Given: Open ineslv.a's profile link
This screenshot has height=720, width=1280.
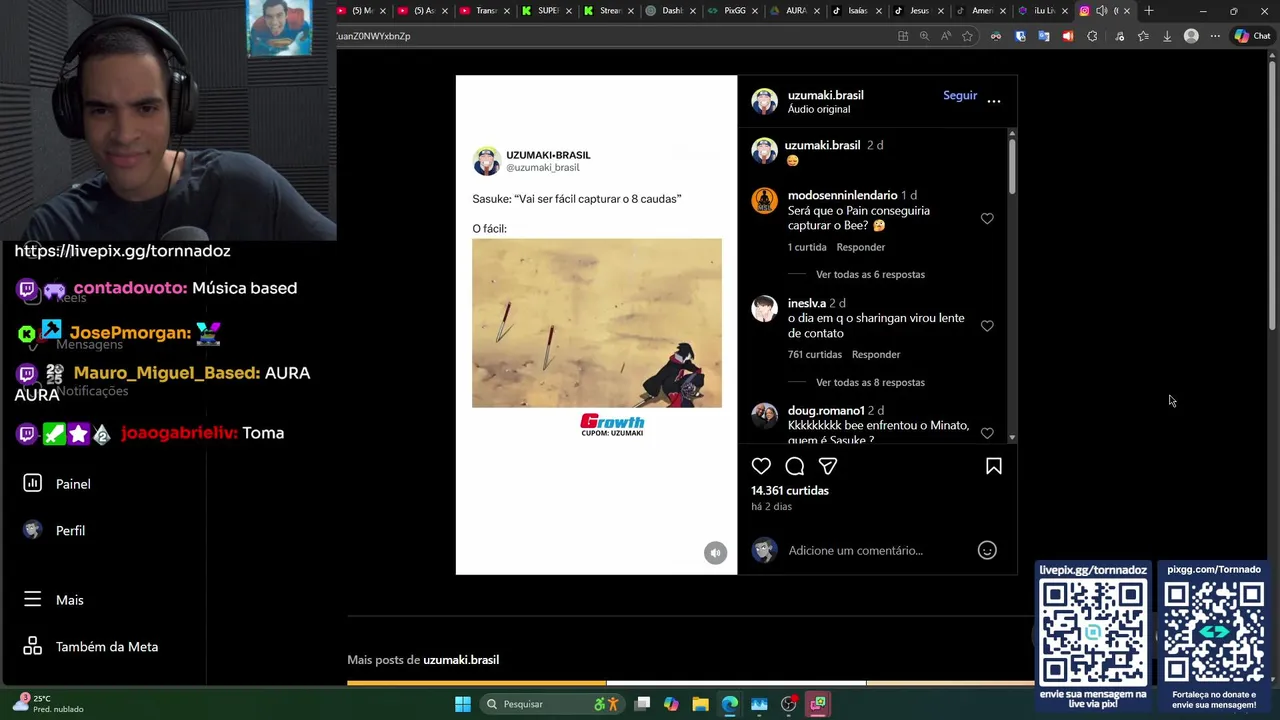Looking at the screenshot, I should click(806, 303).
